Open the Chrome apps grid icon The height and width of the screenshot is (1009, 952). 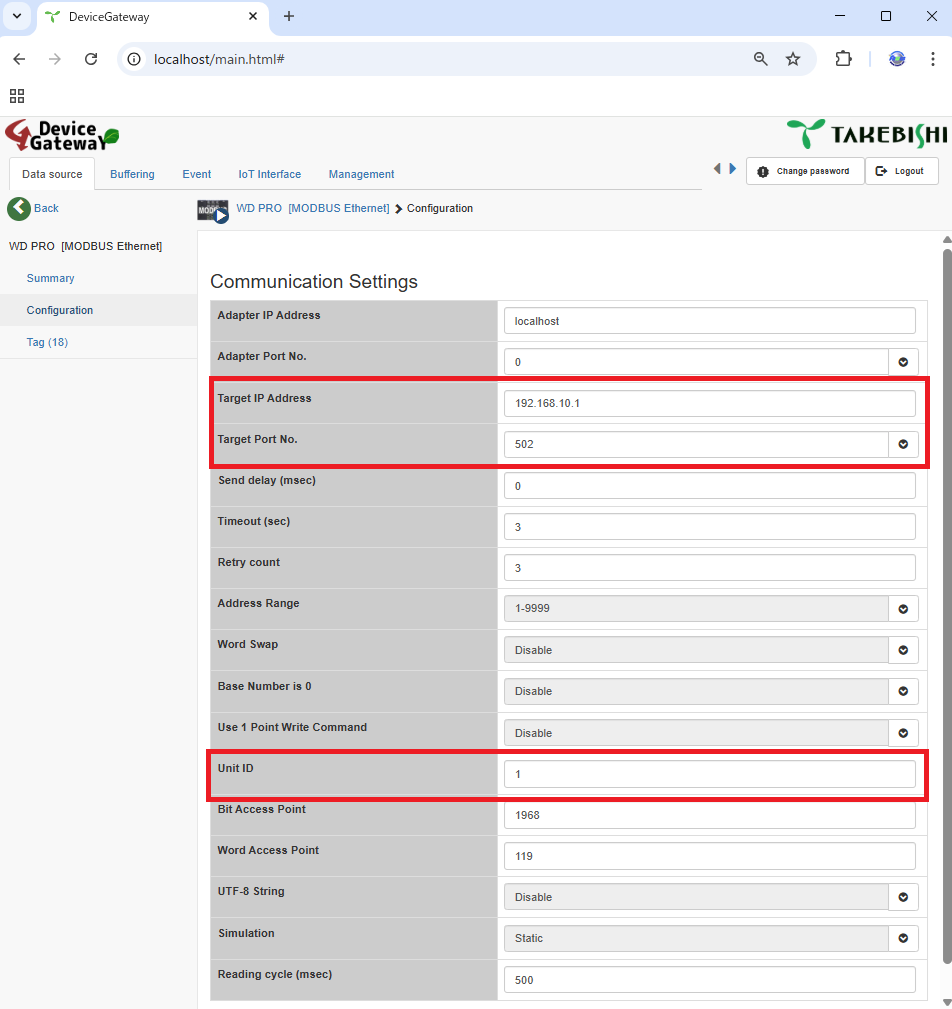tap(17, 96)
